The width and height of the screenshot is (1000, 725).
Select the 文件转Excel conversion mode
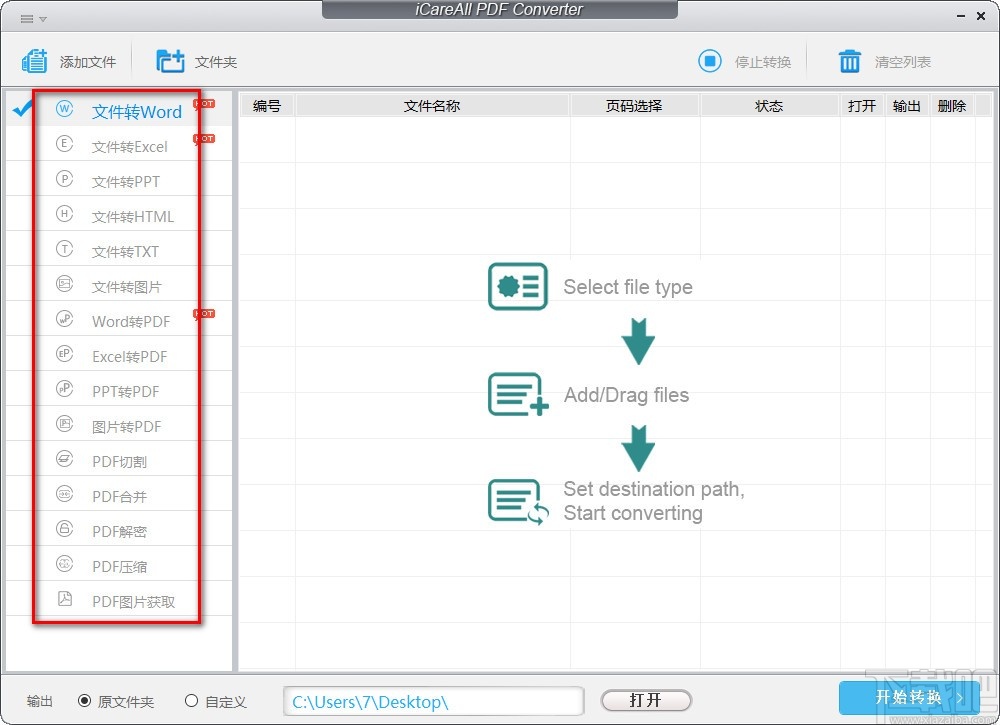click(x=133, y=146)
